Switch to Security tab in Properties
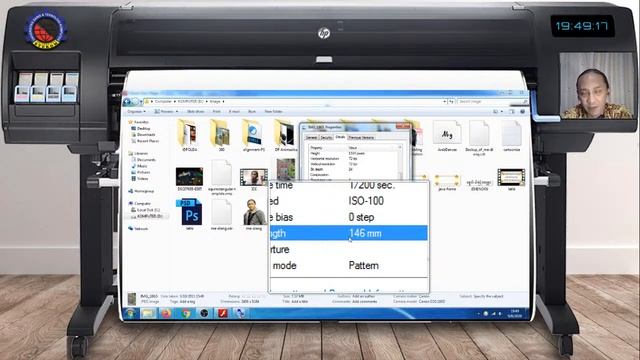Screen dimensions: 640x360 (x=326, y=138)
